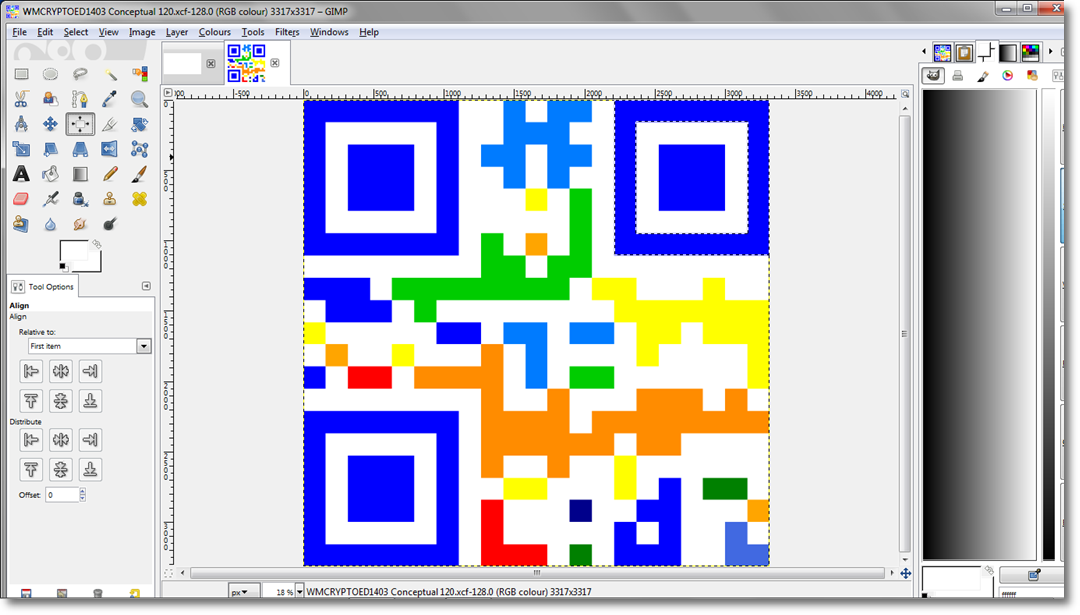Screen dimensions: 1080x615
Task: Select the Rotate tool
Action: pos(140,124)
